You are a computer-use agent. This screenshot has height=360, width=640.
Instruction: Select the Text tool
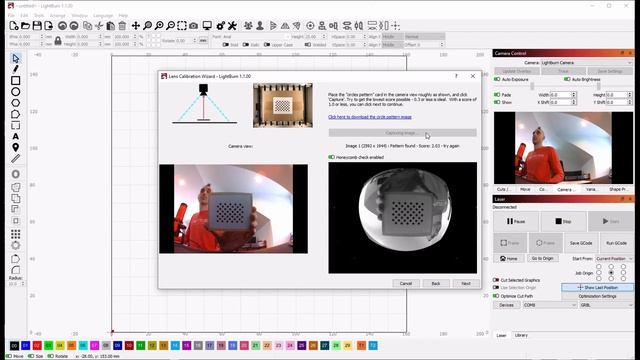(16, 136)
